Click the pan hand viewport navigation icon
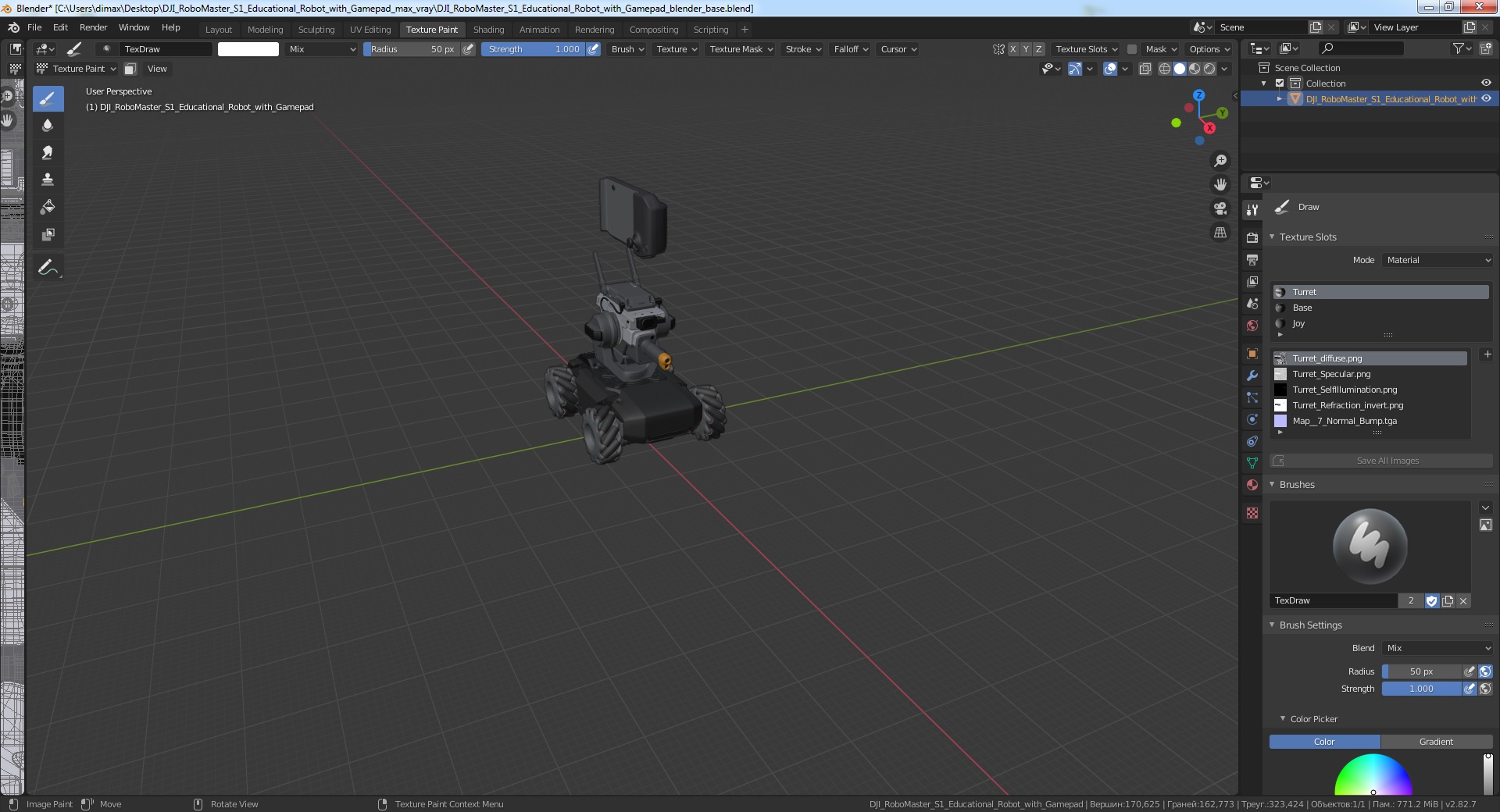 [x=1220, y=184]
